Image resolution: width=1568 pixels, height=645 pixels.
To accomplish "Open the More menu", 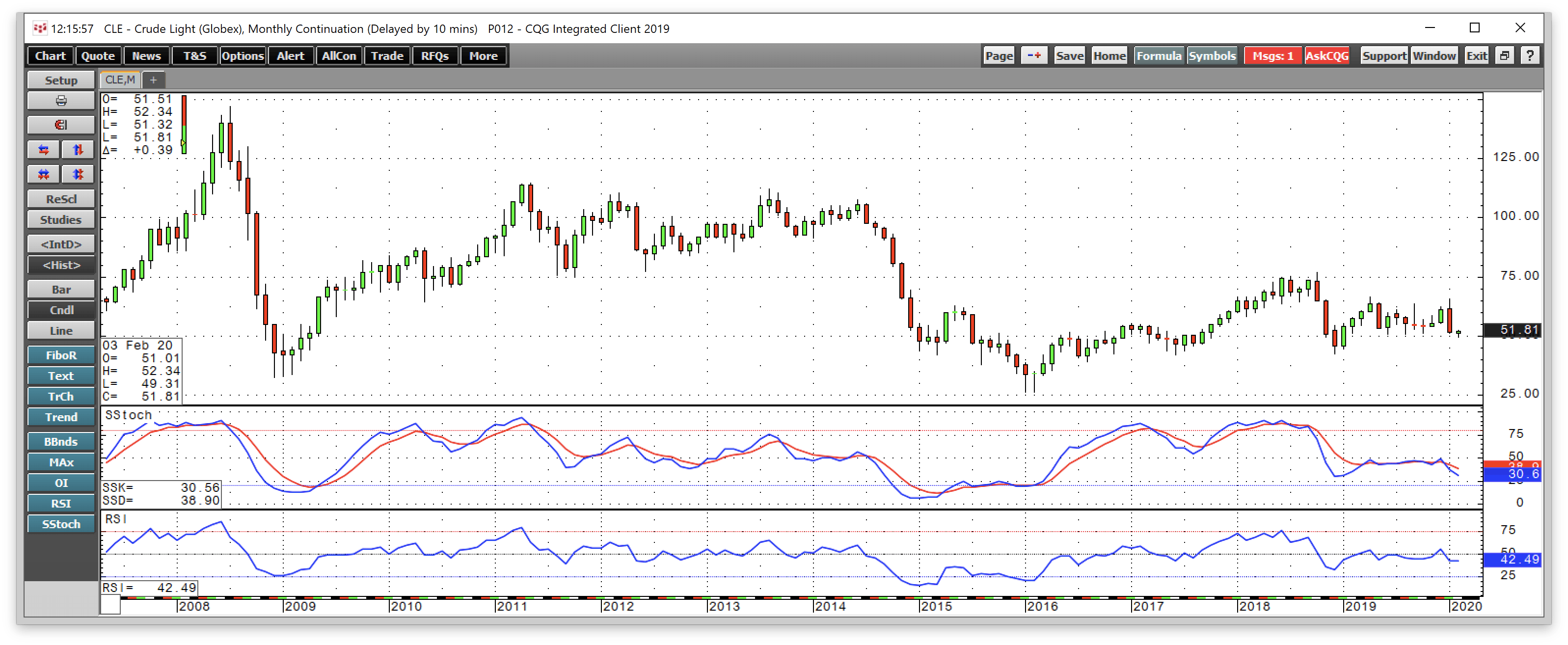I will (483, 56).
